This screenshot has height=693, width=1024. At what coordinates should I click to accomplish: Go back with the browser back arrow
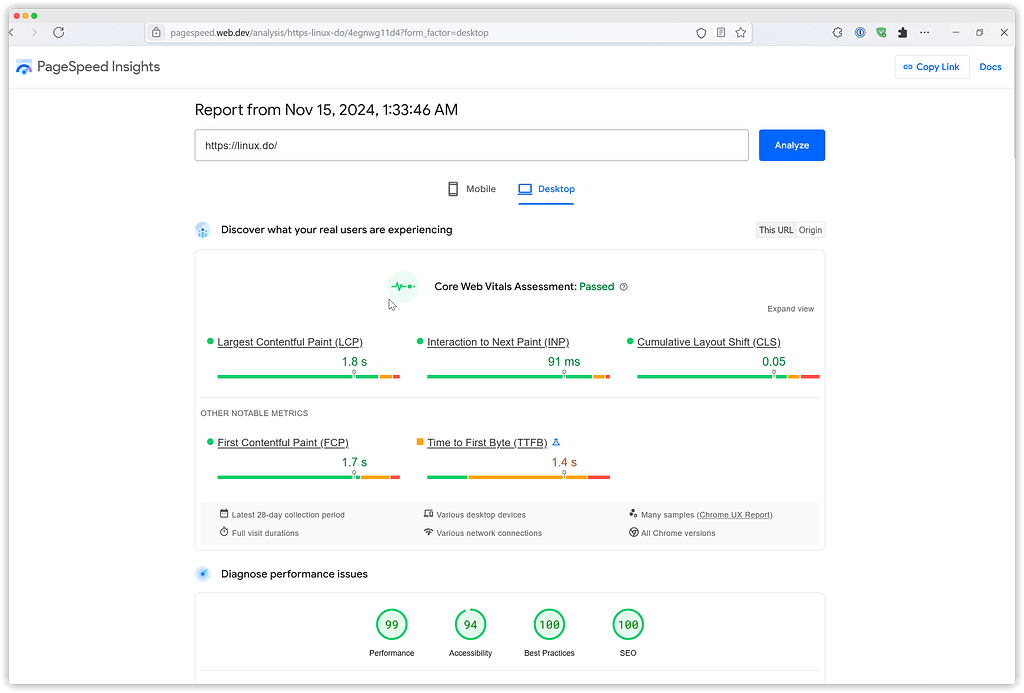[x=11, y=33]
